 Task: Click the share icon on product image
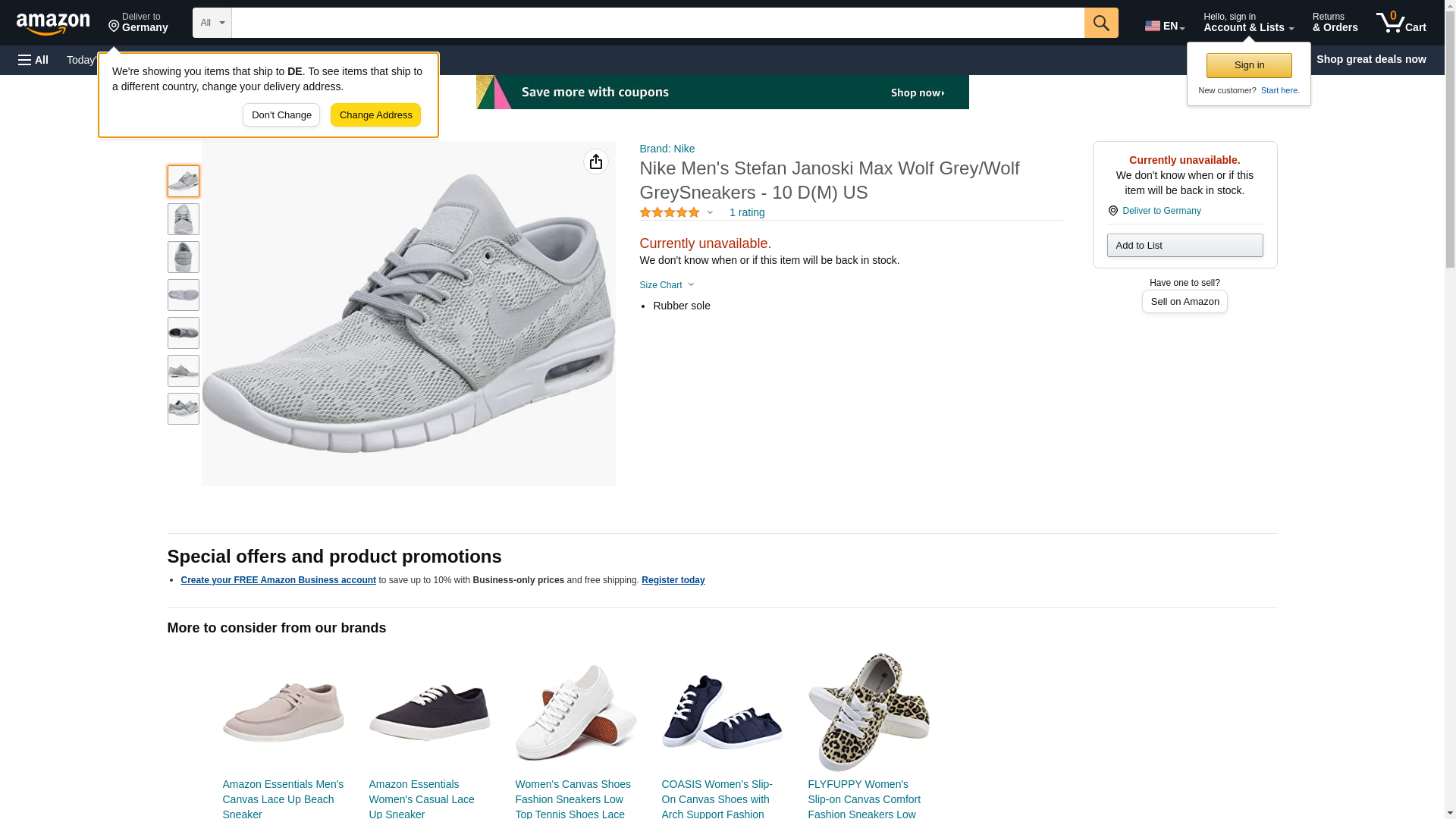point(595,162)
